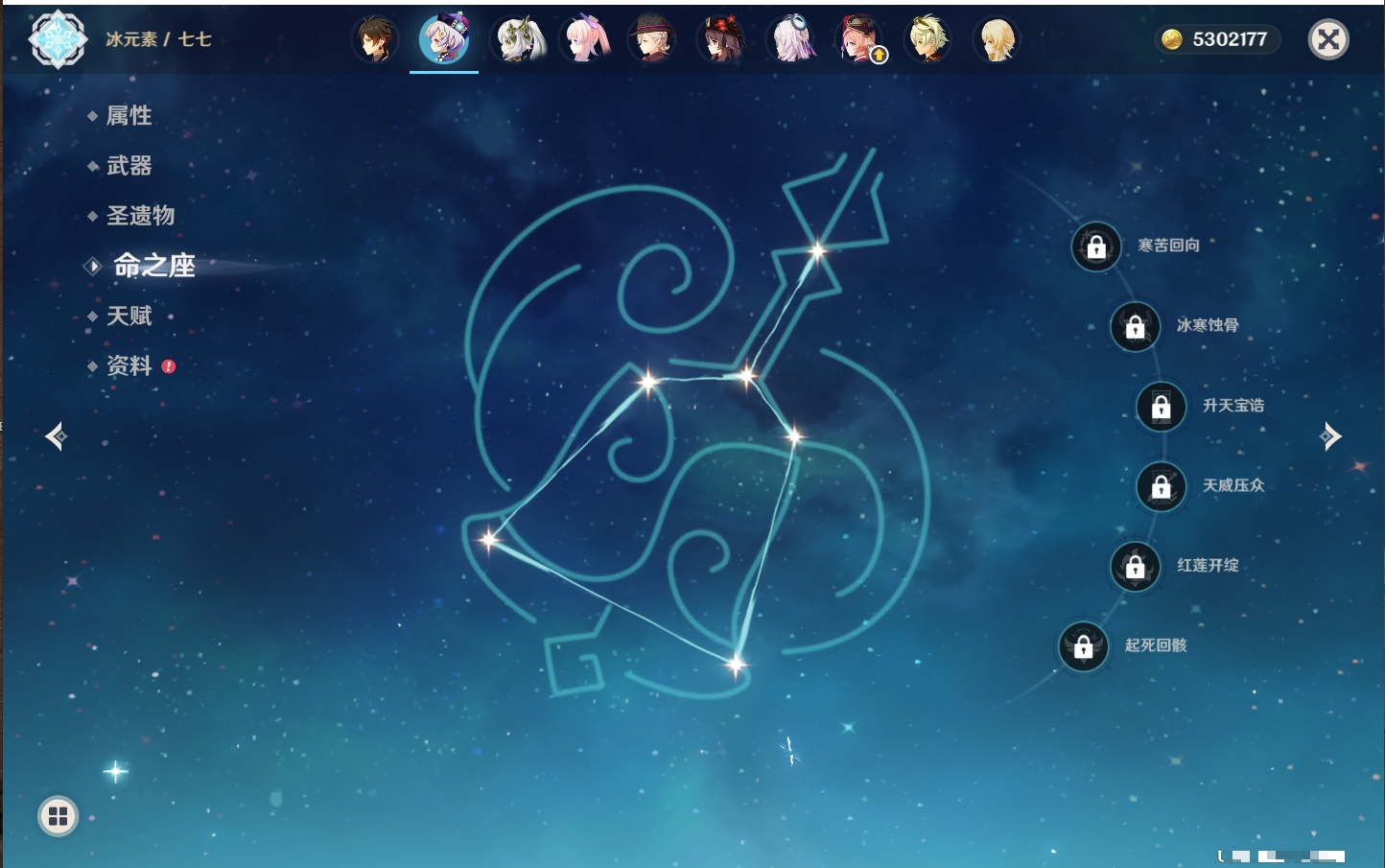The height and width of the screenshot is (868, 1385).
Task: Select the 升天宝诰 constellation label
Action: [x=1232, y=406]
